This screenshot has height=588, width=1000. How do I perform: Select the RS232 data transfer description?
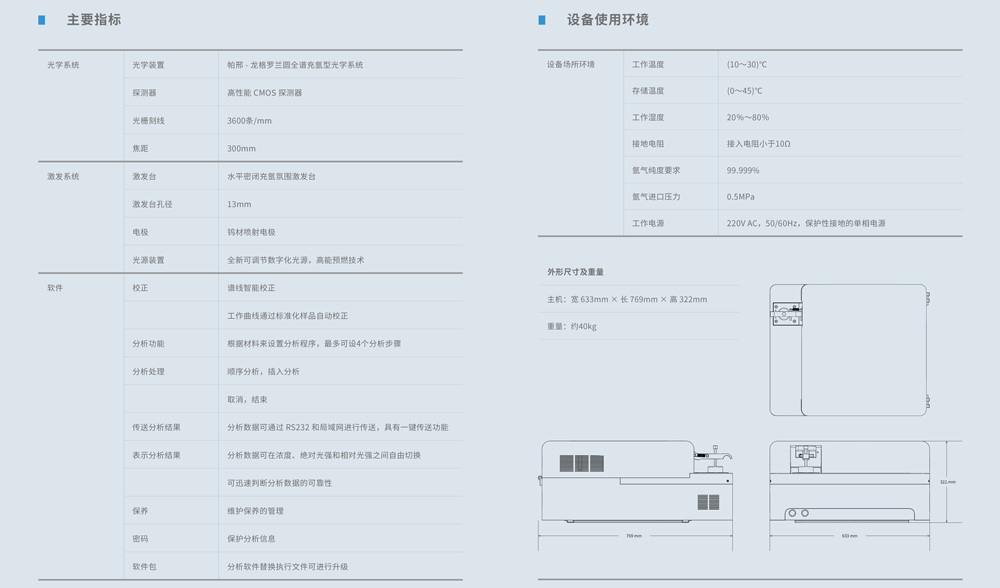pyautogui.click(x=337, y=428)
